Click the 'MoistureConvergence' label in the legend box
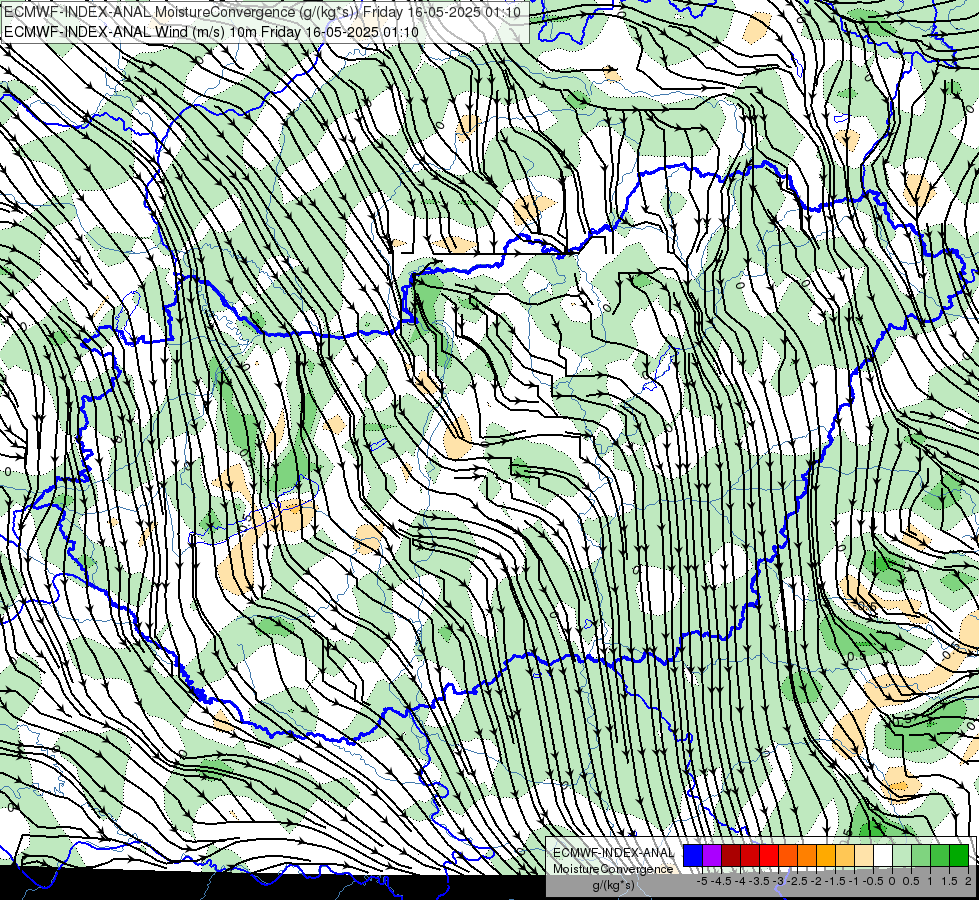 [613, 869]
